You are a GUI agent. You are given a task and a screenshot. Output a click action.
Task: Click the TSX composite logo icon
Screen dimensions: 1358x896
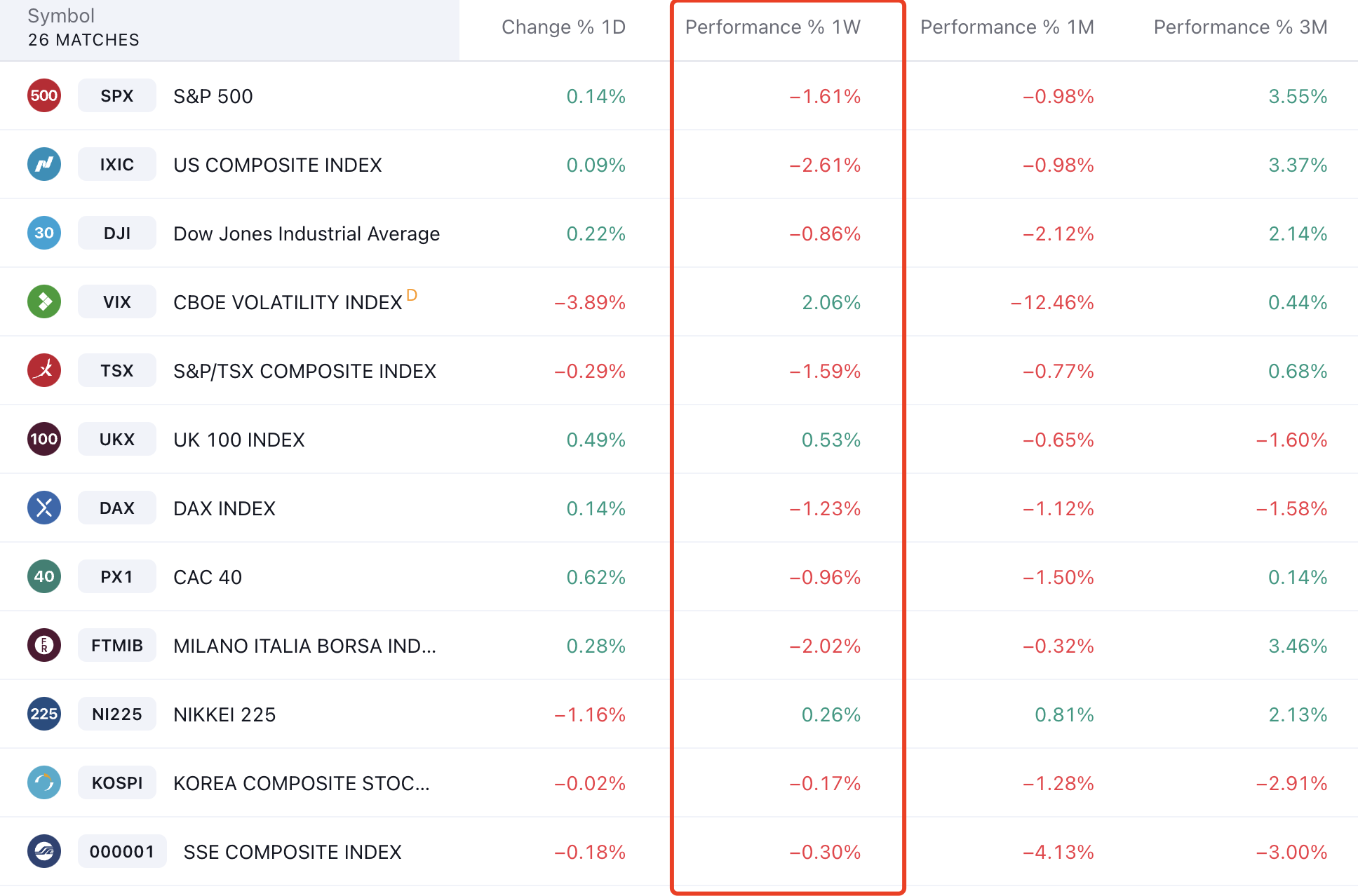click(44, 370)
